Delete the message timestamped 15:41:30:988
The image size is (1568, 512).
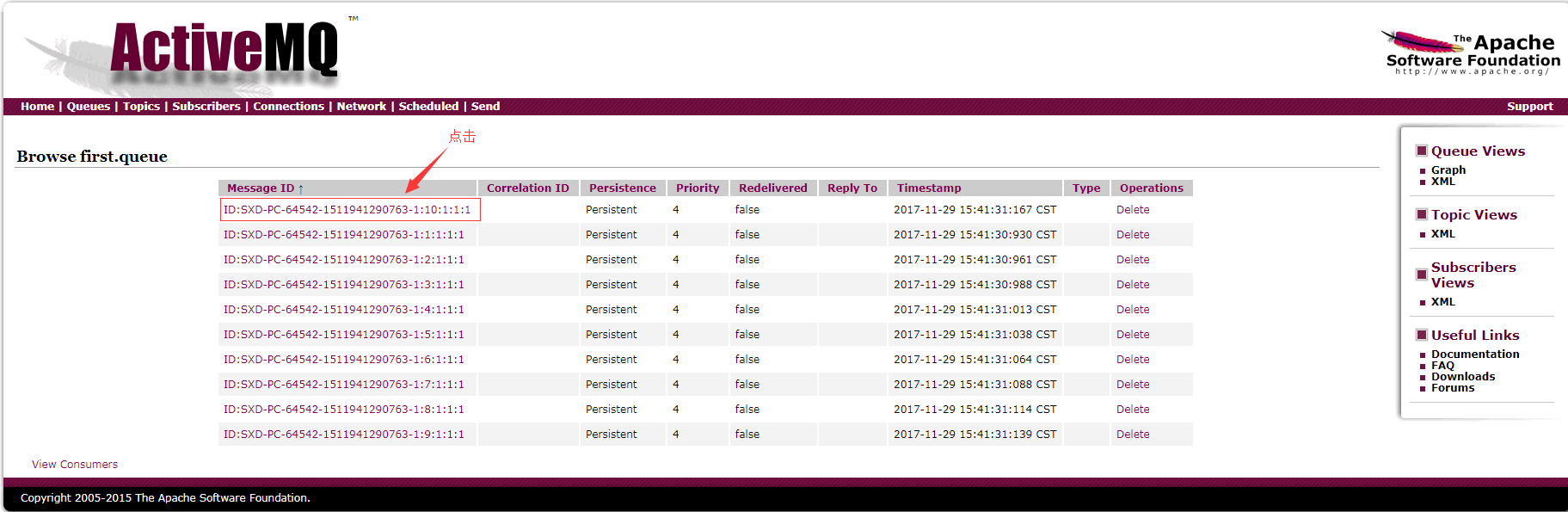point(1133,284)
